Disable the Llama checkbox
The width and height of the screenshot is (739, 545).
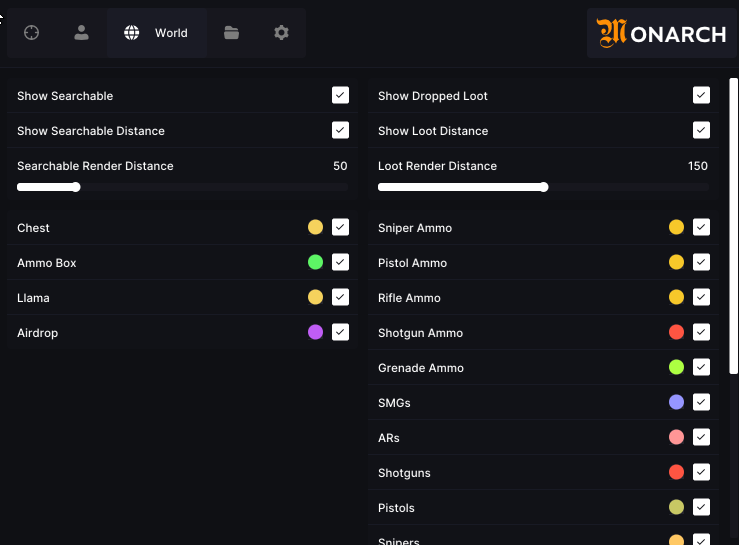[x=340, y=297]
